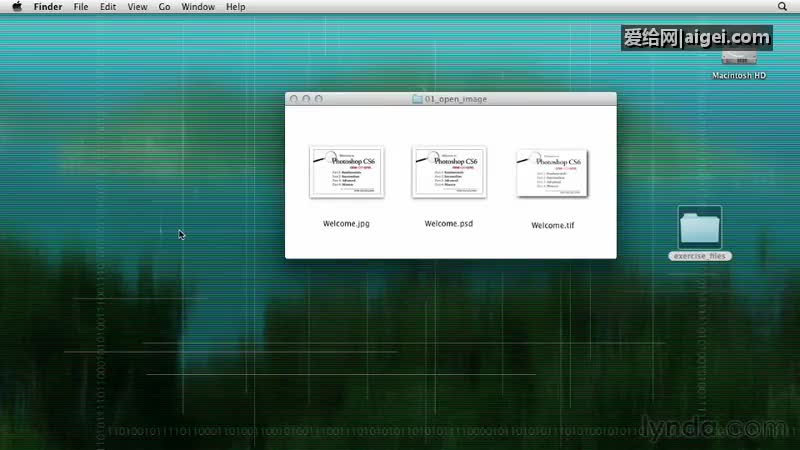Screen dimensions: 800x450
Task: Close the 01_open_image Finder window
Action: (294, 99)
